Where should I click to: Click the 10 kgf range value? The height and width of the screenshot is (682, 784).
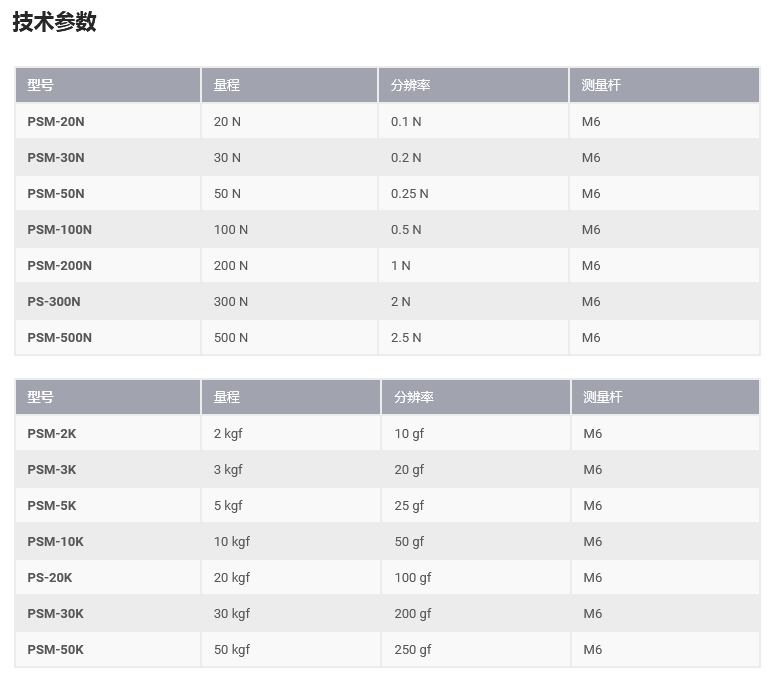click(x=232, y=542)
